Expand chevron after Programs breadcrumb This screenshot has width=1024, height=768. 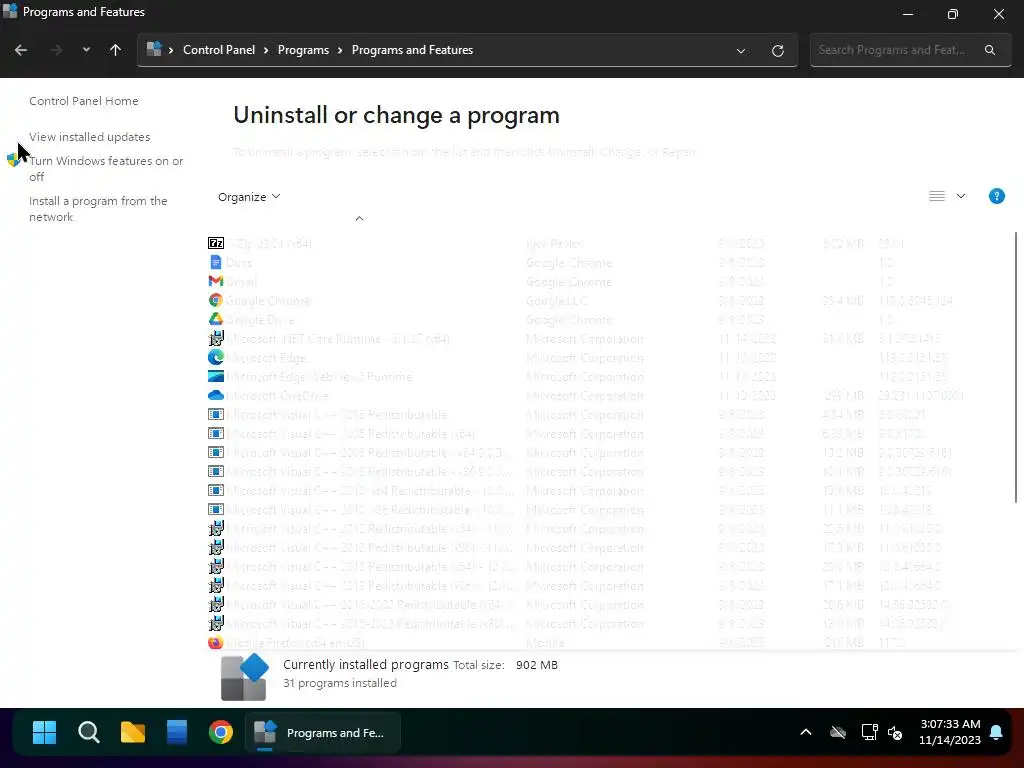pyautogui.click(x=340, y=50)
